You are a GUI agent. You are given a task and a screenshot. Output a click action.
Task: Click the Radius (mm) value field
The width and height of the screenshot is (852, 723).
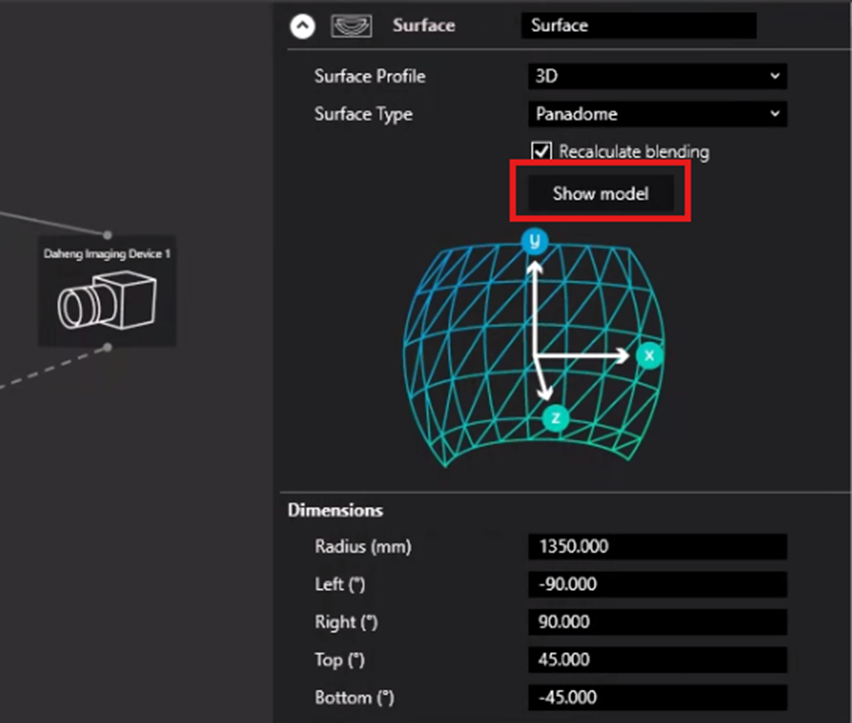657,547
